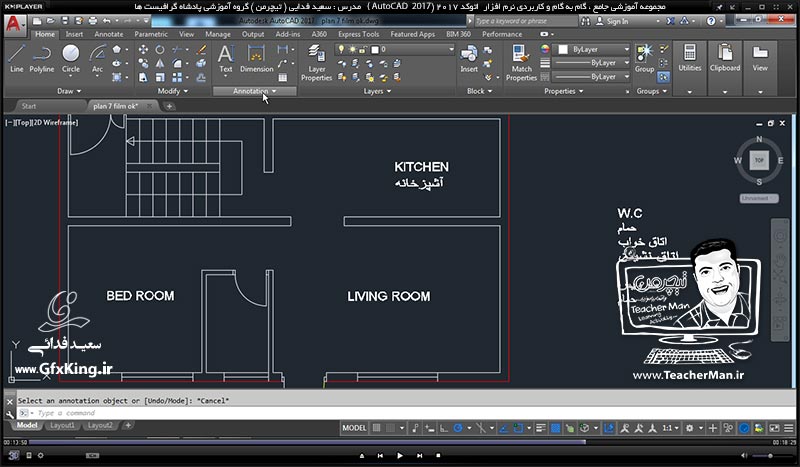Viewport: 800px width, 467px height.
Task: Expand the Layers panel
Action: coord(377,91)
